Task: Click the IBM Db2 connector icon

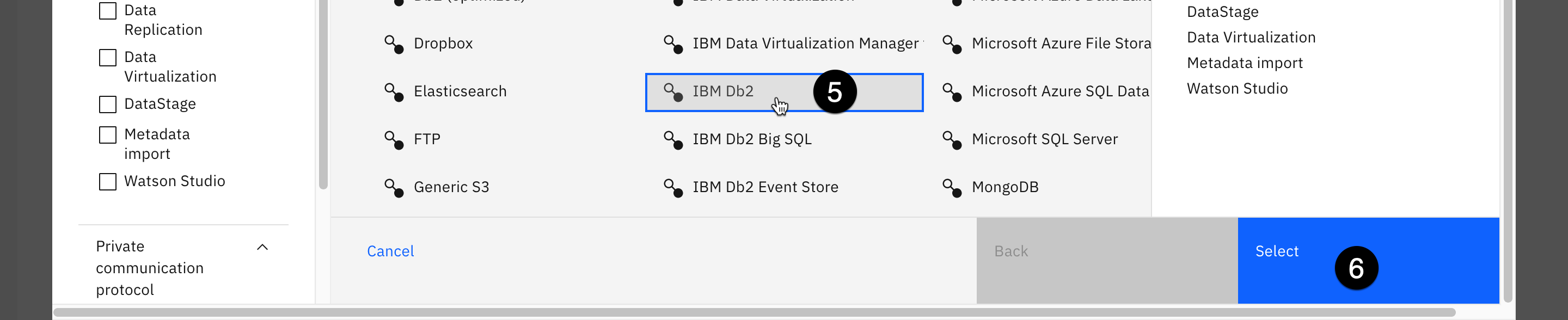Action: point(672,93)
